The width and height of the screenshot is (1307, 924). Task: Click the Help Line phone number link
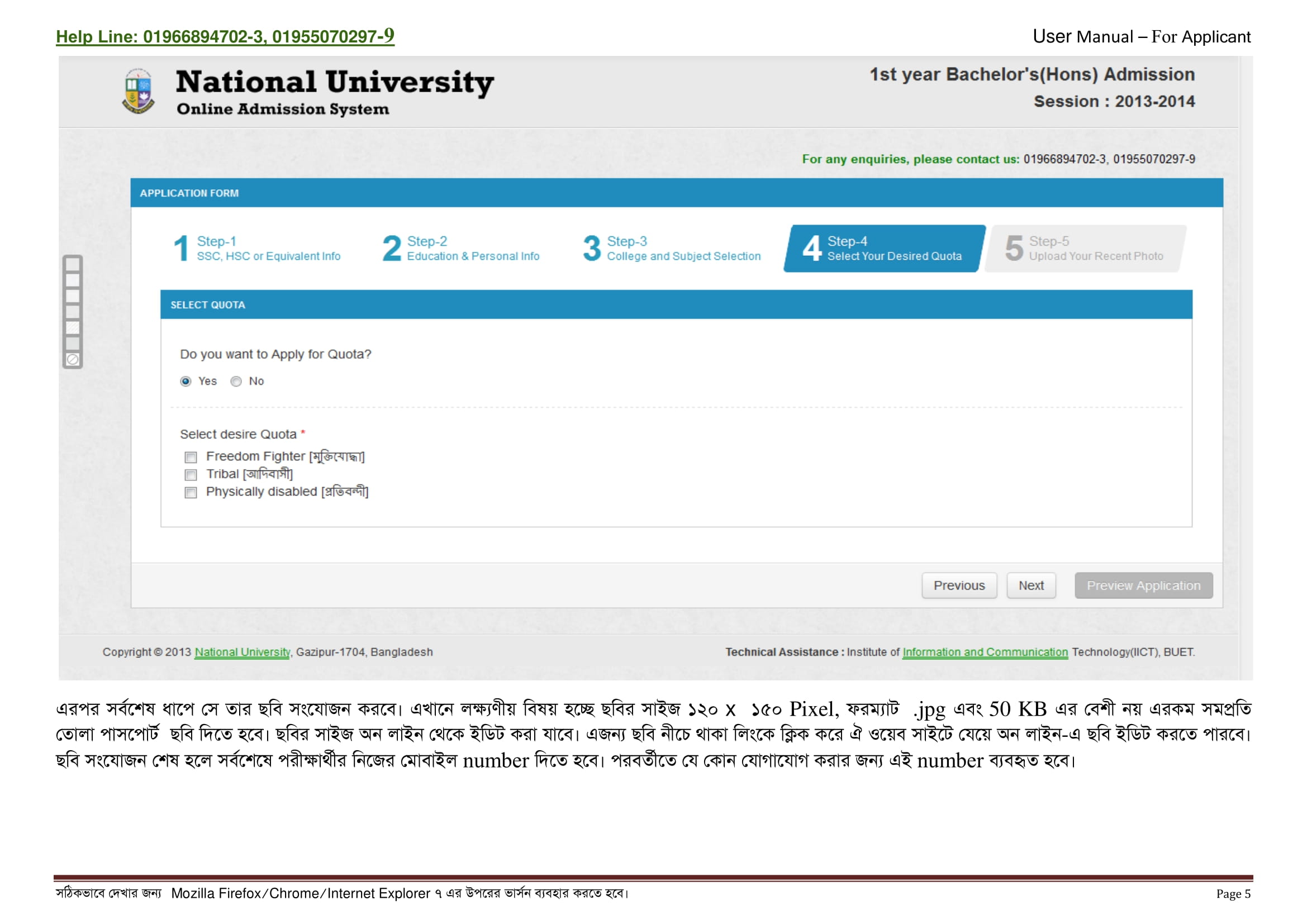coord(225,36)
